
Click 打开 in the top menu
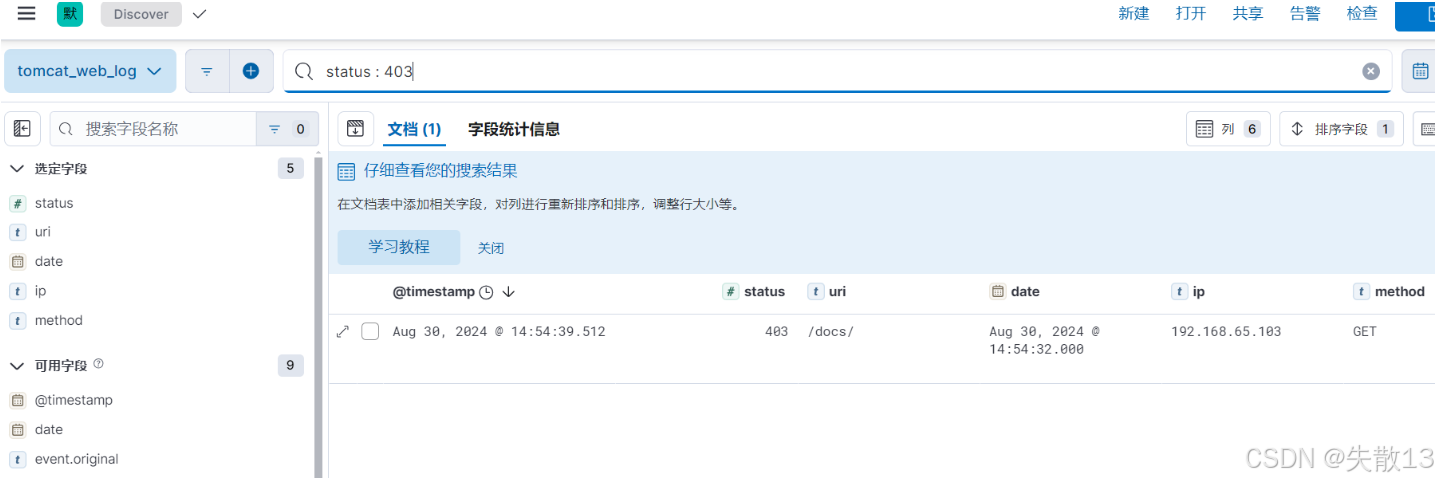click(1191, 14)
